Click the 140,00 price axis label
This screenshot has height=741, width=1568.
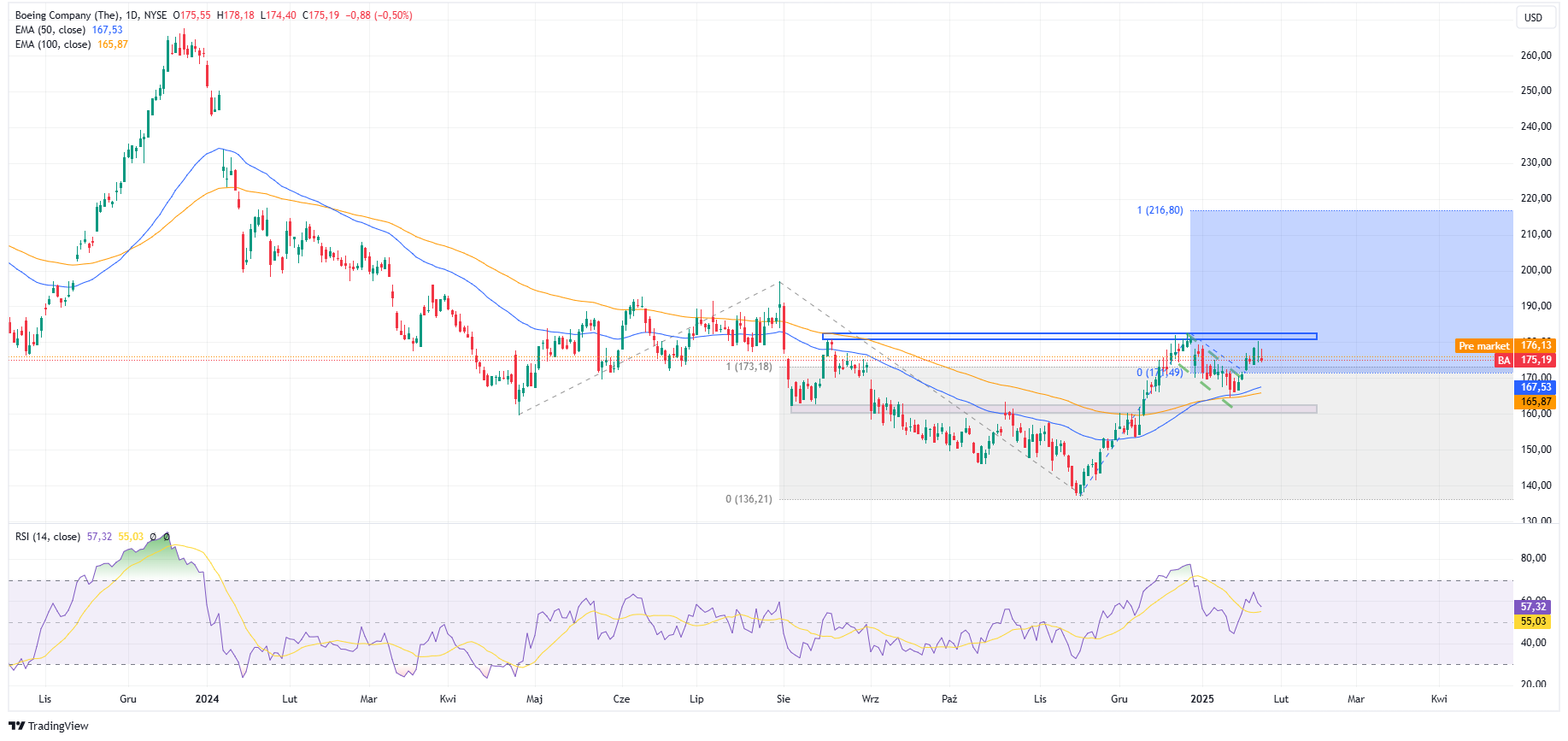[x=1536, y=485]
